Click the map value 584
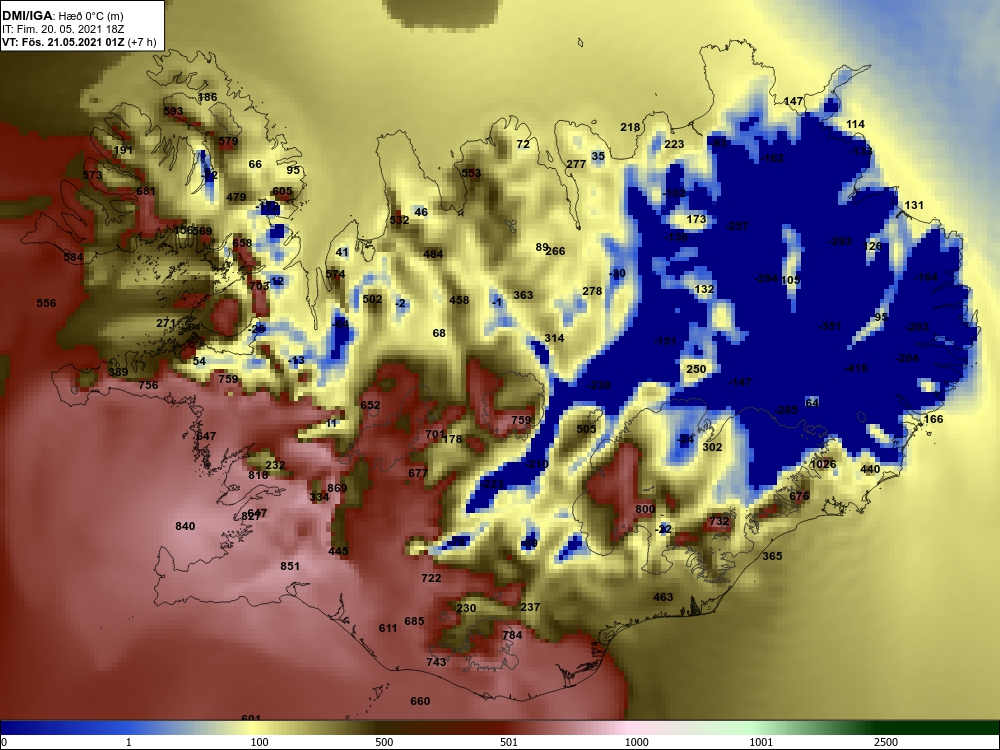 [x=73, y=258]
